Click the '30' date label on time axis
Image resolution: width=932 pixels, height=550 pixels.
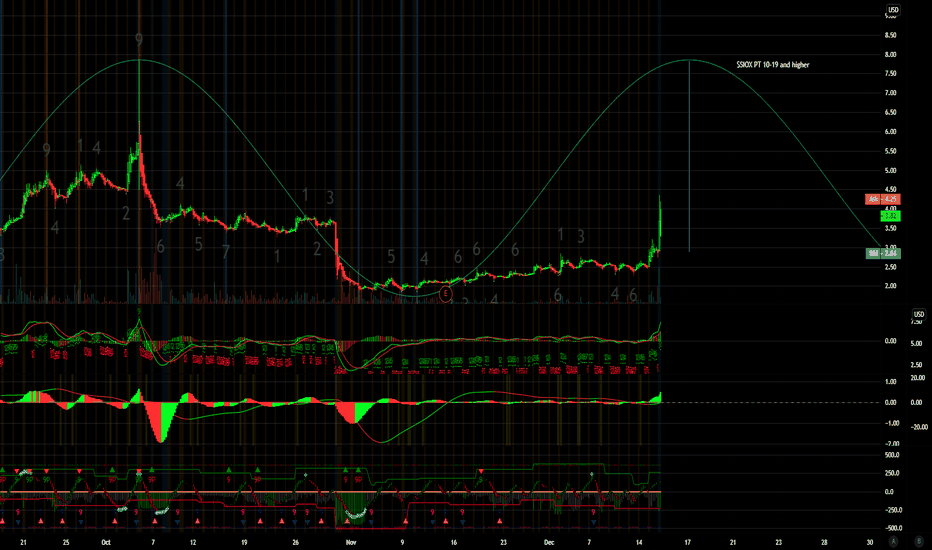click(x=870, y=542)
